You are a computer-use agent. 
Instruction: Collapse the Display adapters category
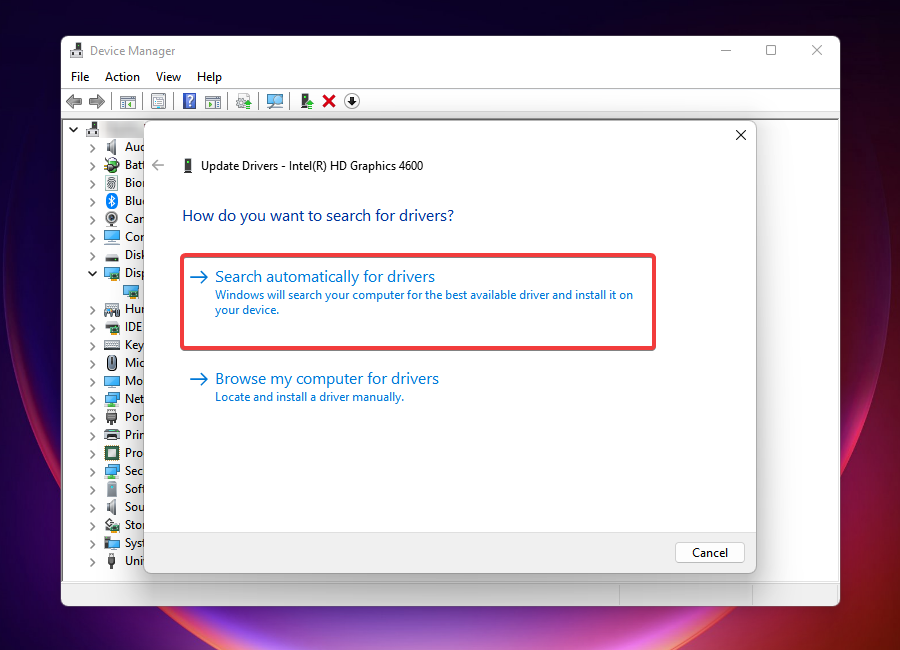coord(92,273)
